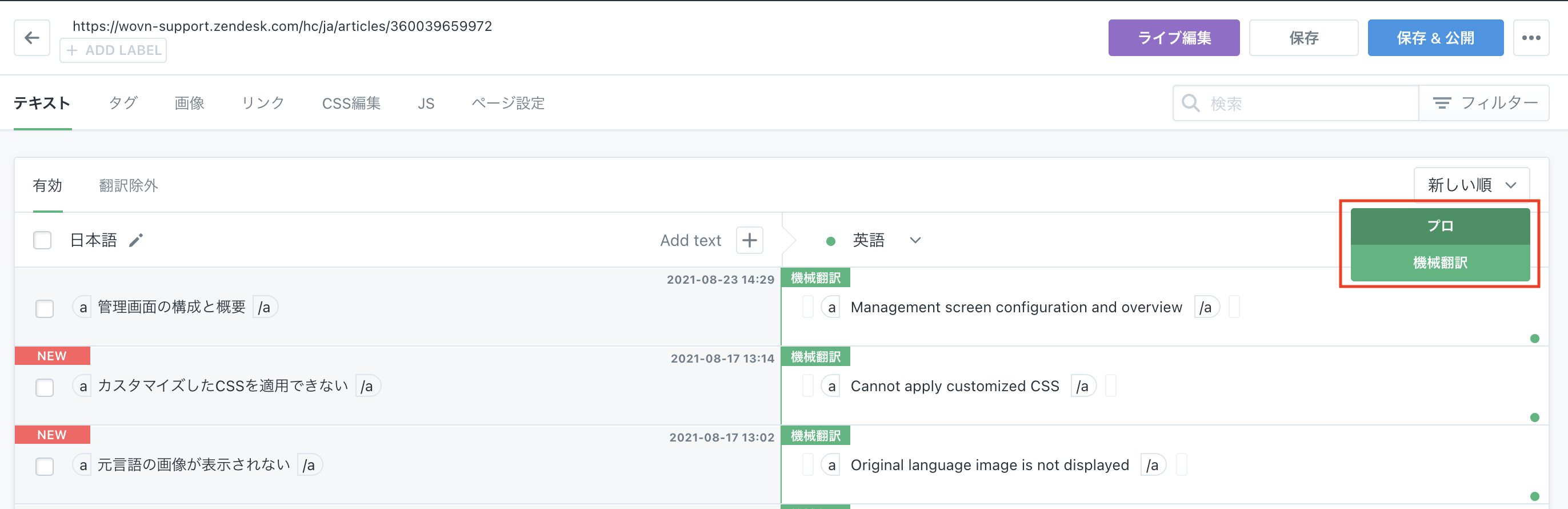
Task: Select プロ translation option
Action: pos(1439,226)
